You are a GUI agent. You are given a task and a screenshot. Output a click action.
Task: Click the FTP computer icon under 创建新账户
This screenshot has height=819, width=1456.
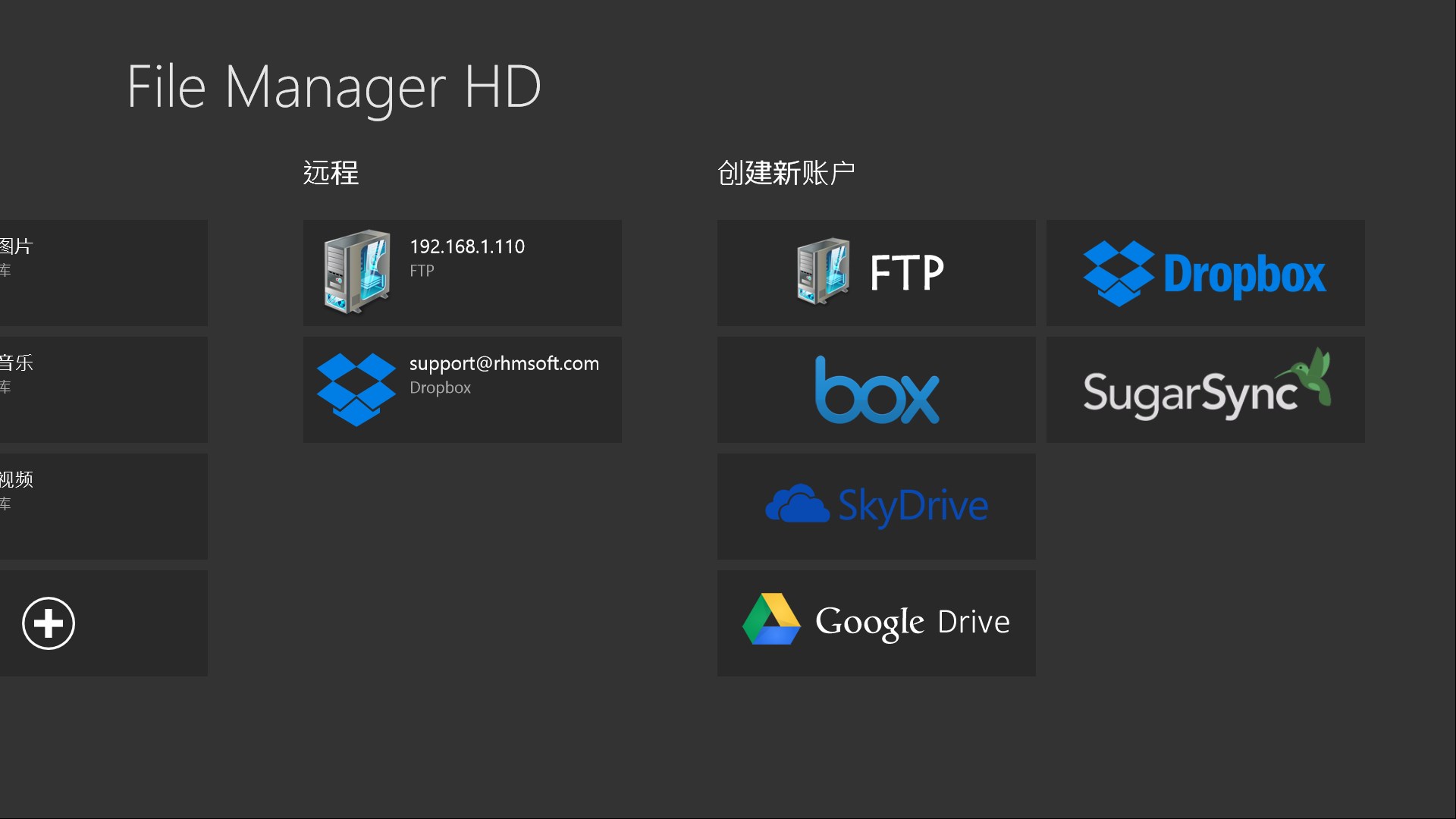pyautogui.click(x=824, y=271)
